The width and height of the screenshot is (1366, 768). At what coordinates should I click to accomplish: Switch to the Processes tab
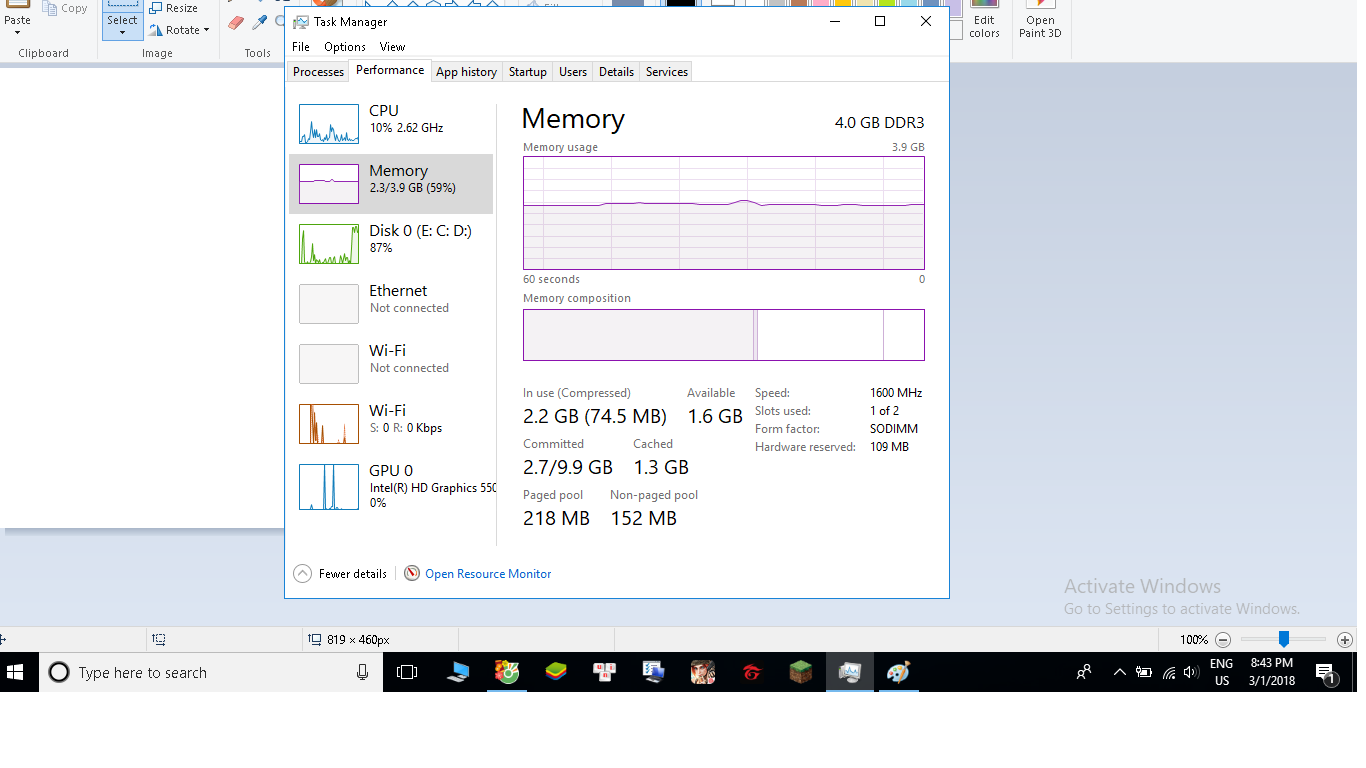(x=318, y=72)
